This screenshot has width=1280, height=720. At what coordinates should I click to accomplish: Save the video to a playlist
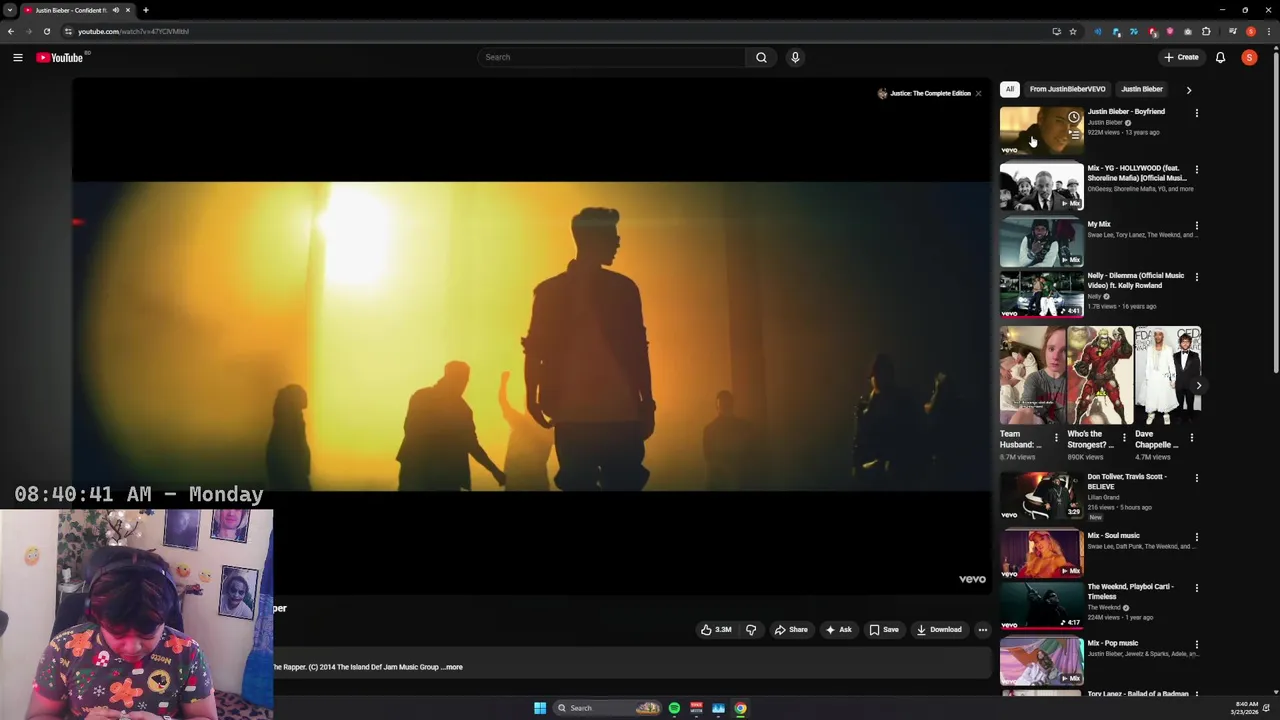883,630
